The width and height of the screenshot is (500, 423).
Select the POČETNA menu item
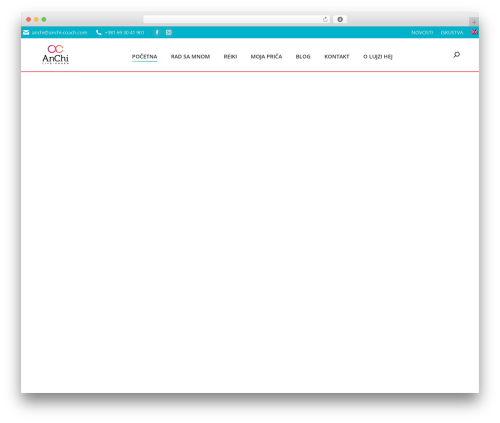pyautogui.click(x=144, y=57)
